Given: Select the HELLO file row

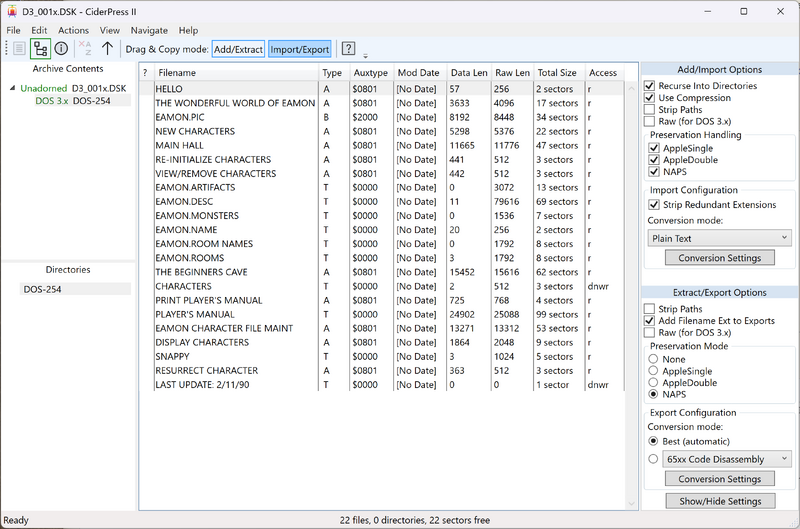Looking at the screenshot, I should click(x=381, y=89).
